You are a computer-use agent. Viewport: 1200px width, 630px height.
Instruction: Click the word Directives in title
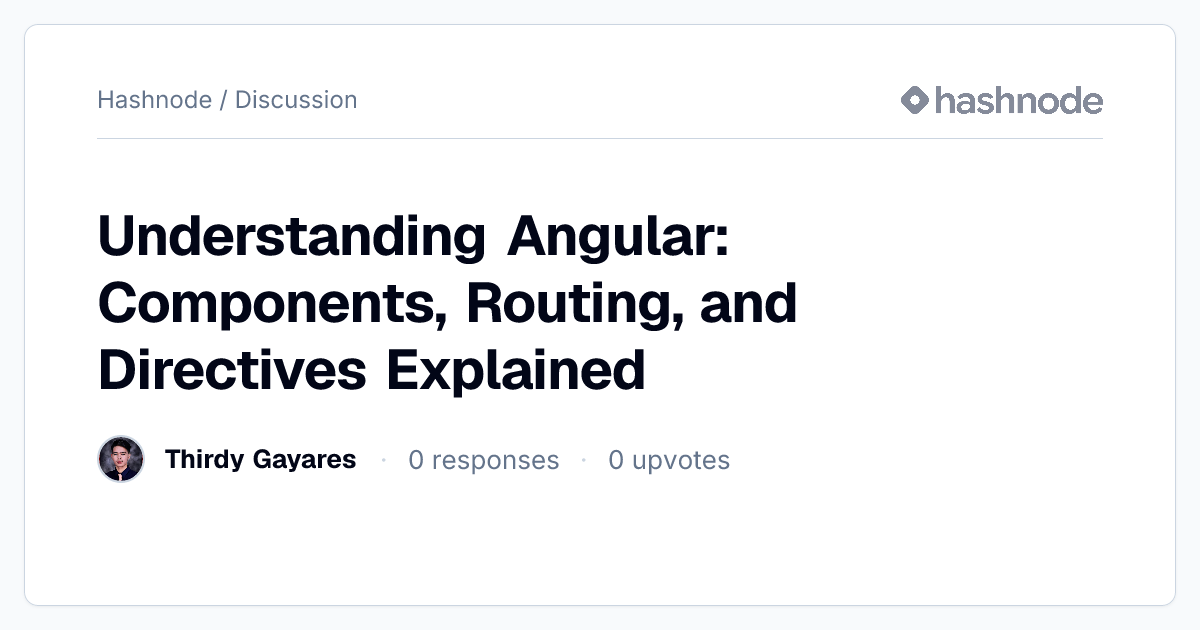pos(233,369)
